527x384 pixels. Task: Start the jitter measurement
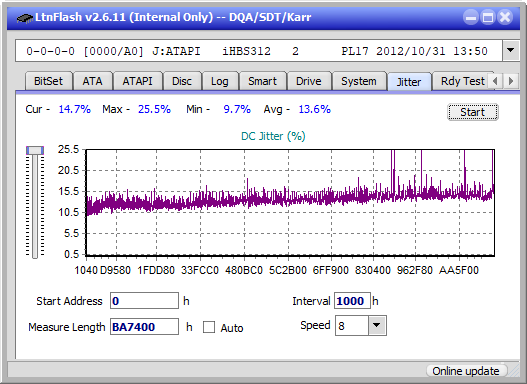coord(473,112)
